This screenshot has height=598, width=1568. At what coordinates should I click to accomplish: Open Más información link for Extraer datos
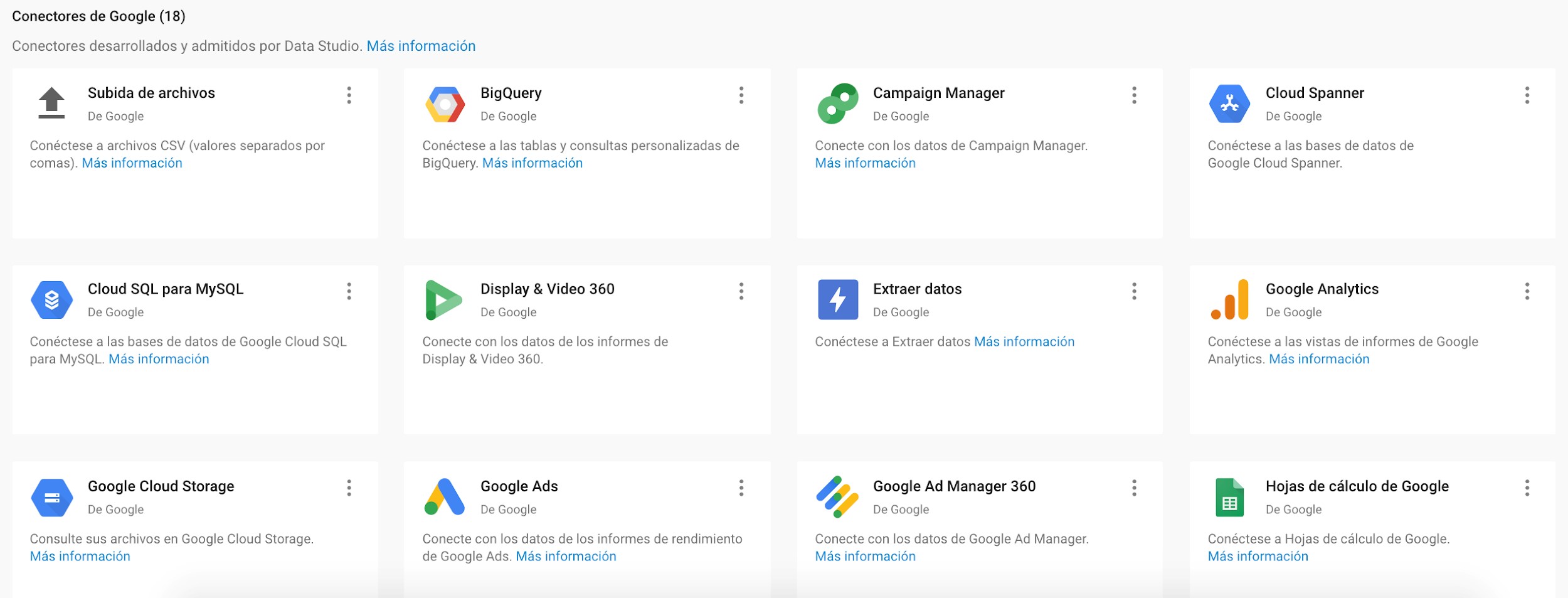[x=1024, y=342]
